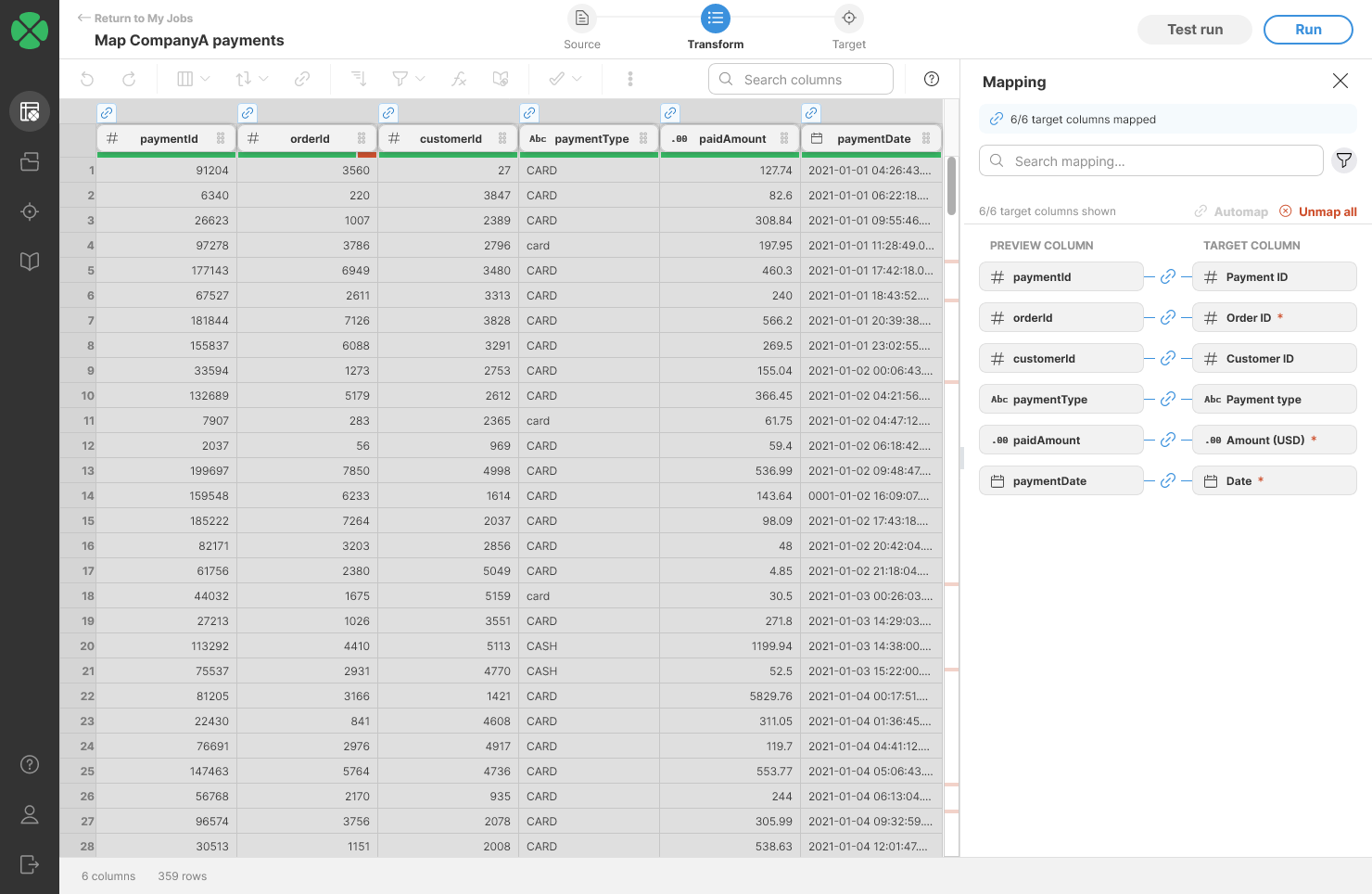Open the user profile icon in sidebar
The height and width of the screenshot is (894, 1372).
click(30, 814)
